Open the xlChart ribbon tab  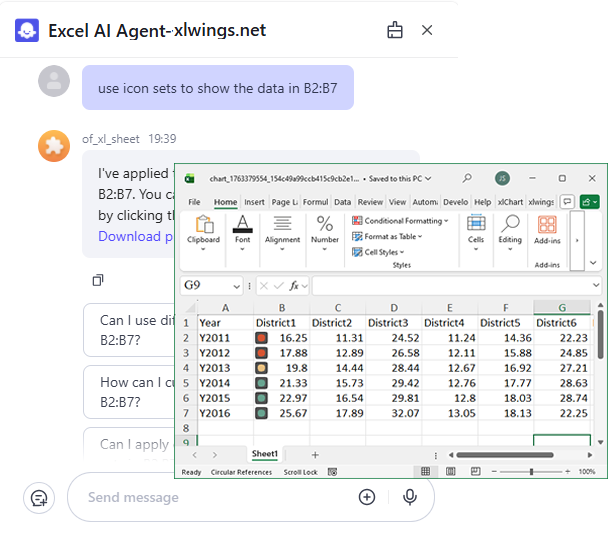(x=510, y=202)
